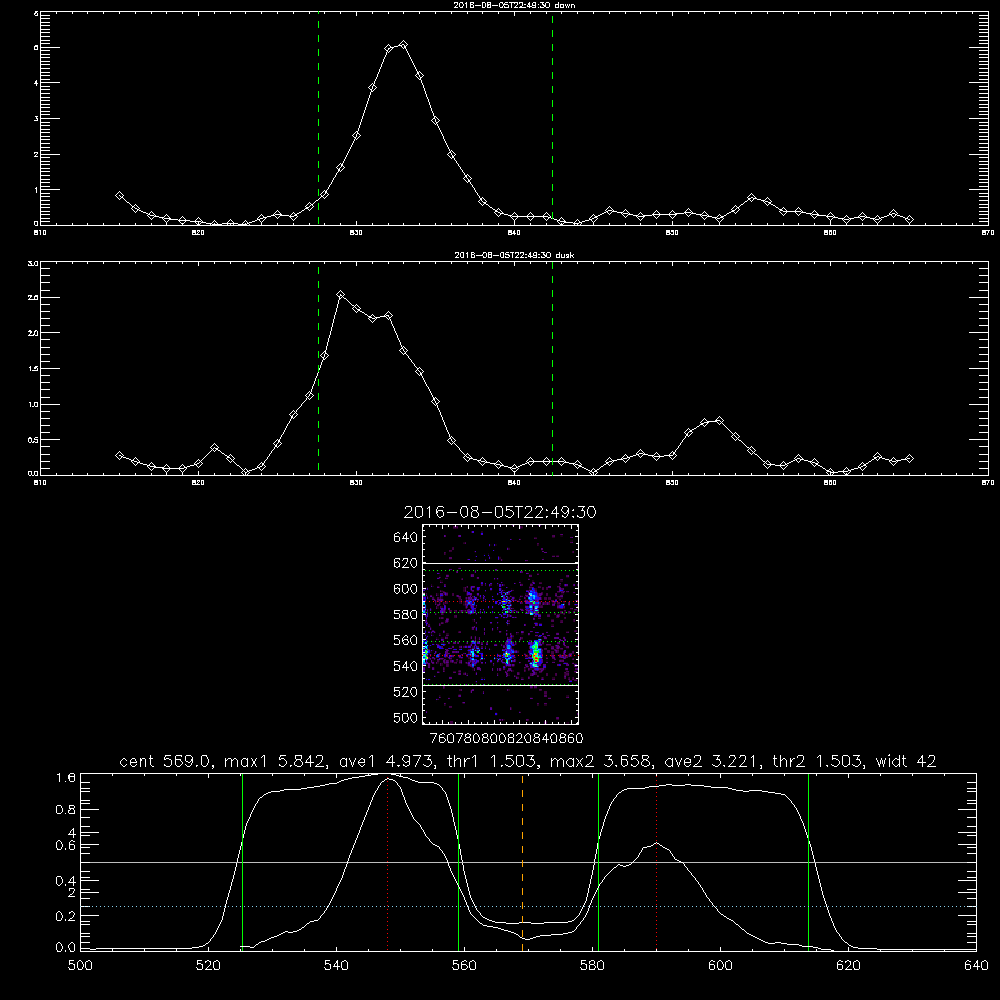The height and width of the screenshot is (1000, 1000).
Task: Click the small dawn bump diamond near 855
Action: click(751, 198)
